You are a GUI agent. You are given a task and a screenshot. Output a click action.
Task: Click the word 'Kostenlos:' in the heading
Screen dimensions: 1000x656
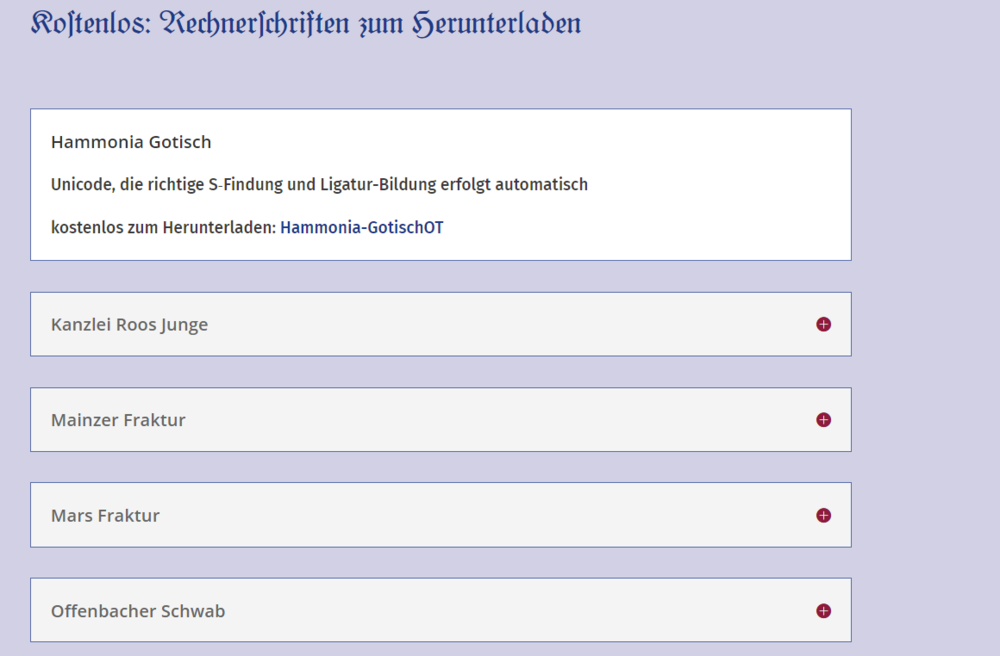click(91, 23)
